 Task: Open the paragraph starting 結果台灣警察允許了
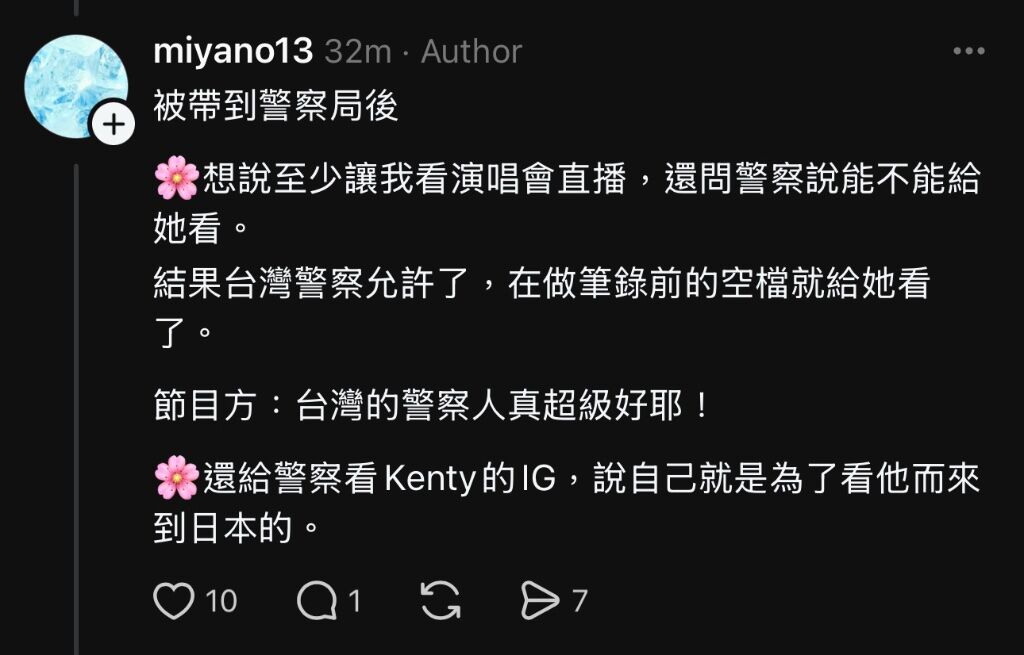click(x=542, y=308)
